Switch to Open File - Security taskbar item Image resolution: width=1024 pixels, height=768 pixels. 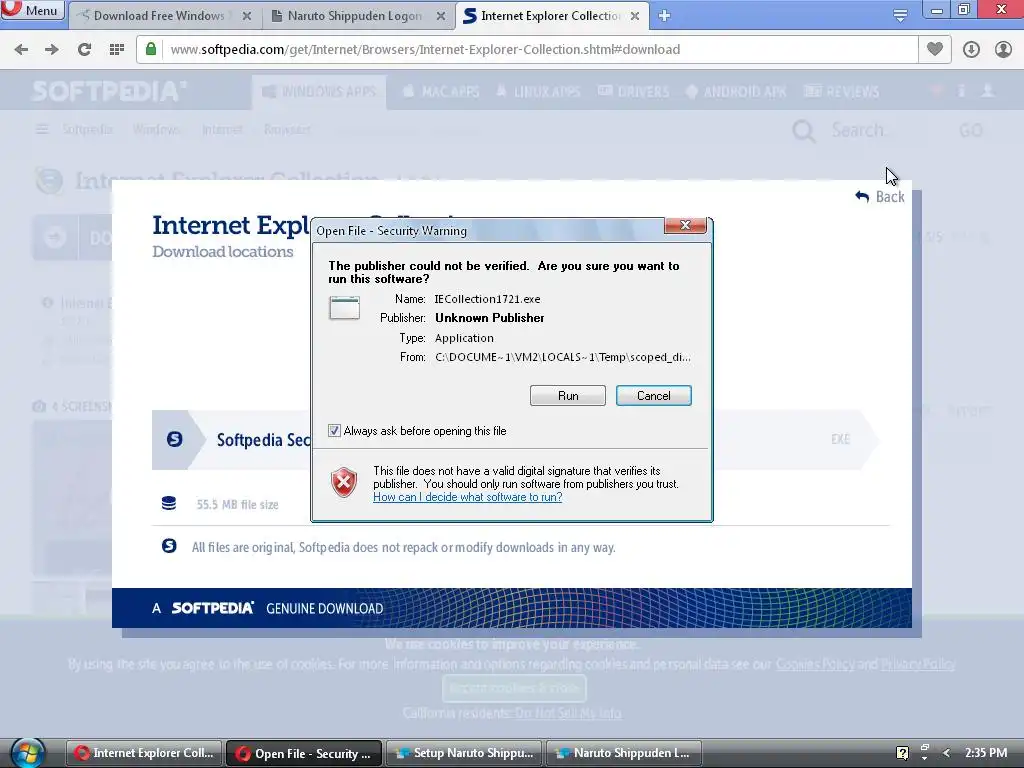click(304, 753)
